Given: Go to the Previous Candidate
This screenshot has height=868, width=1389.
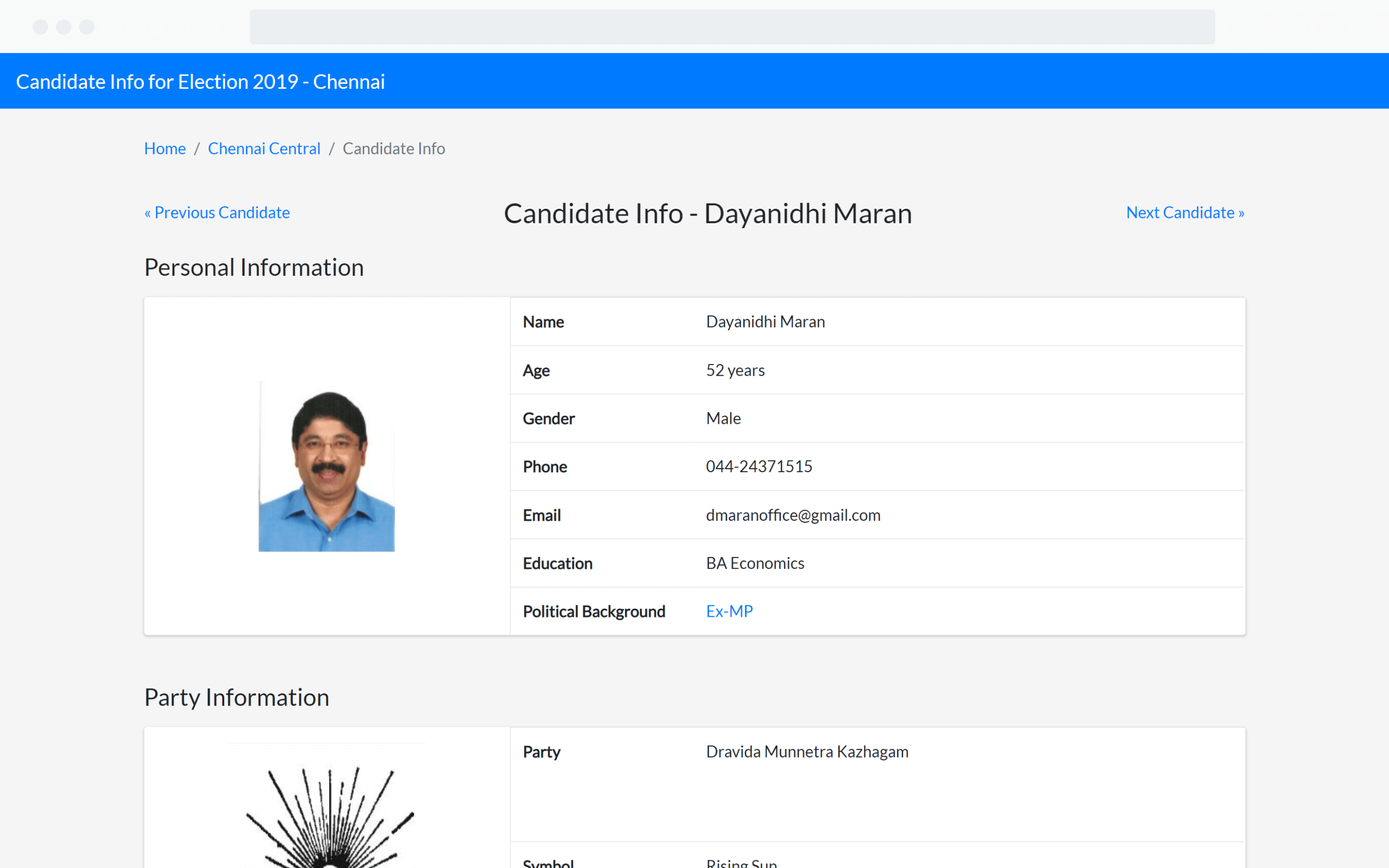Looking at the screenshot, I should (217, 212).
